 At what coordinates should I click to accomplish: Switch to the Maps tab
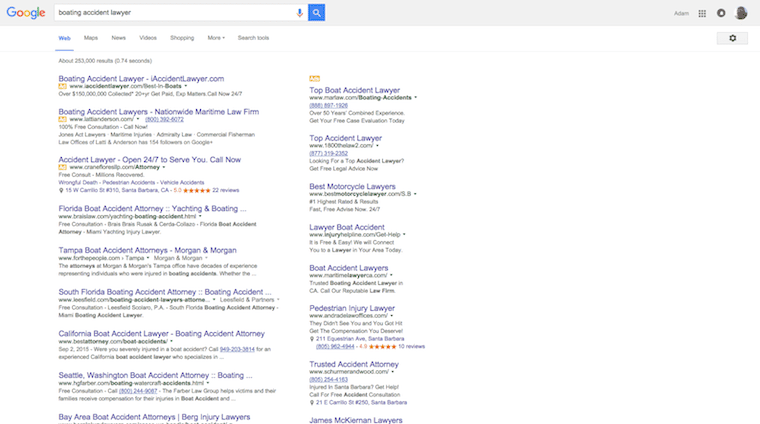coord(91,38)
